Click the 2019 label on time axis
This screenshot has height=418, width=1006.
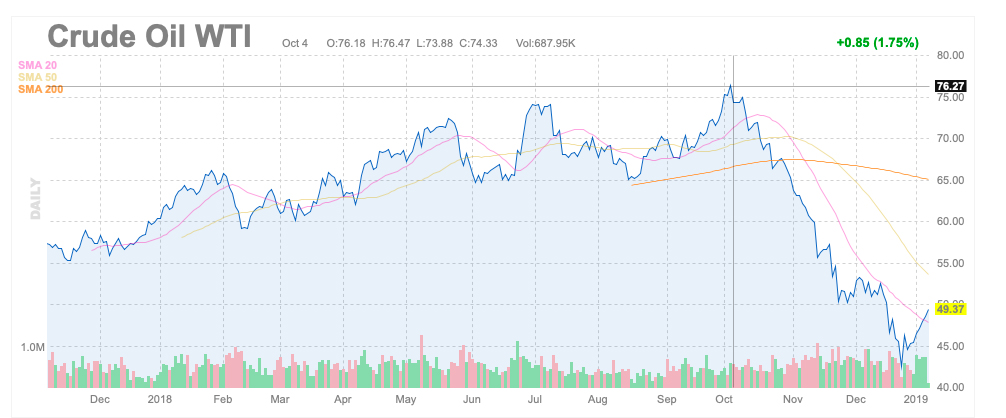pyautogui.click(x=917, y=399)
